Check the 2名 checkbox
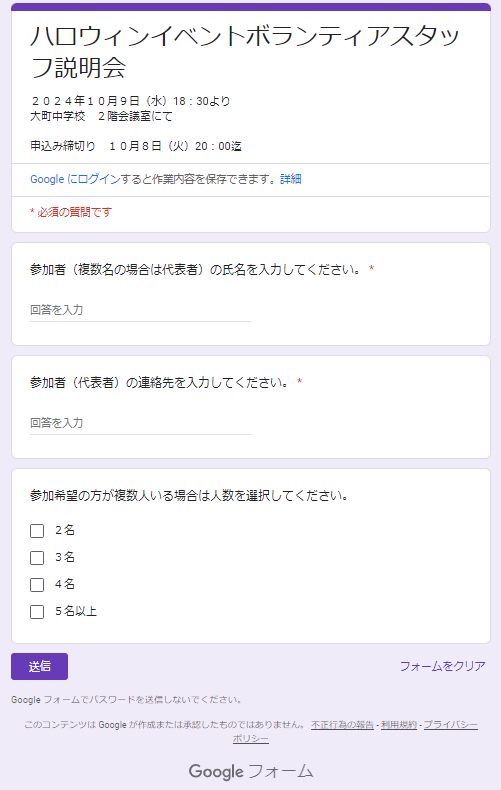 pos(37,531)
